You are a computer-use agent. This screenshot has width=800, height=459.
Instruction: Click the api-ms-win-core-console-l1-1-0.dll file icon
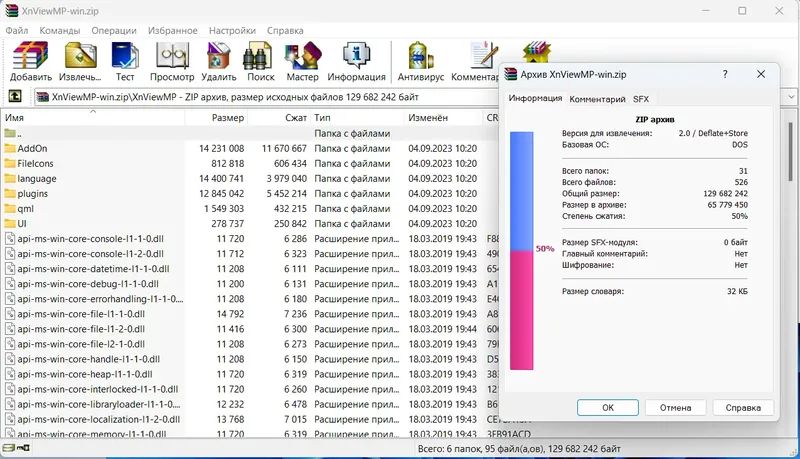[x=10, y=239]
